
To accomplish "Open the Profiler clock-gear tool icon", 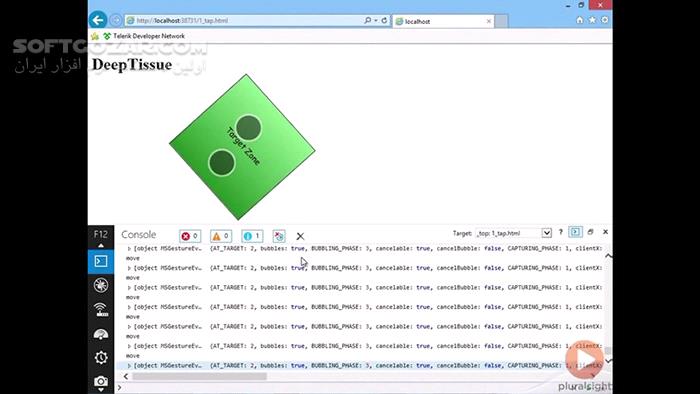I will tap(101, 357).
